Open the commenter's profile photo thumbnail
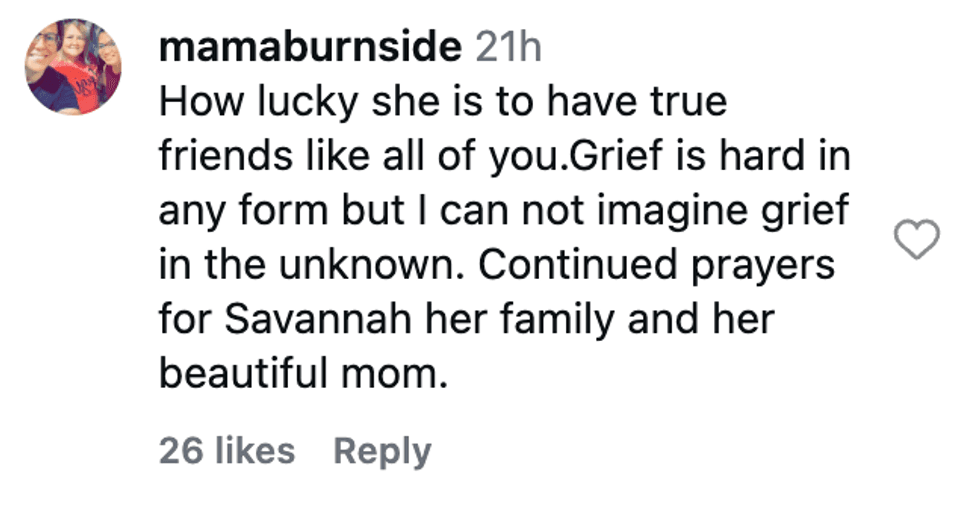Viewport: 980px width, 508px height. click(x=73, y=67)
